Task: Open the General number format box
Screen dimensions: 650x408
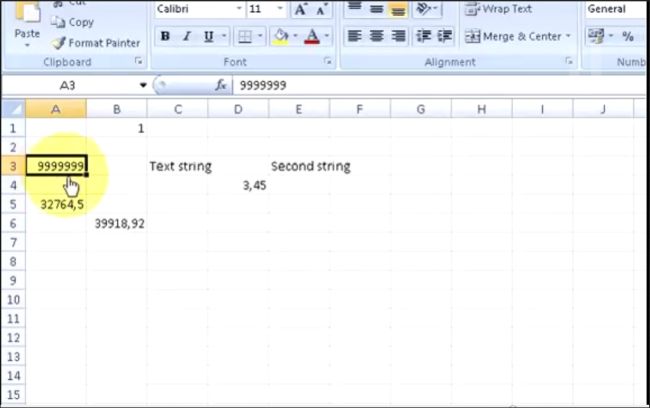Action: (616, 9)
